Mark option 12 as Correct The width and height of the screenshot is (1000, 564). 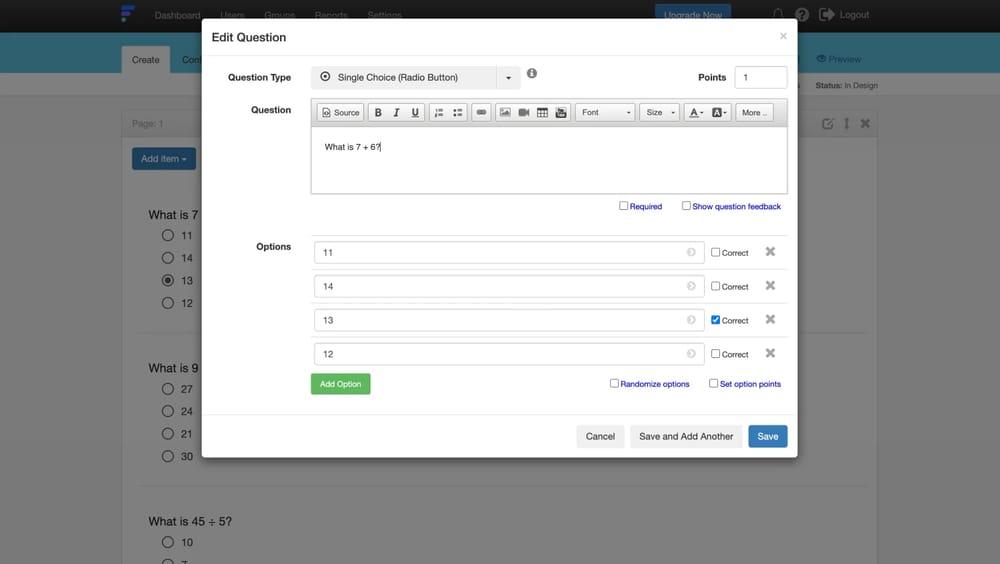(x=715, y=353)
